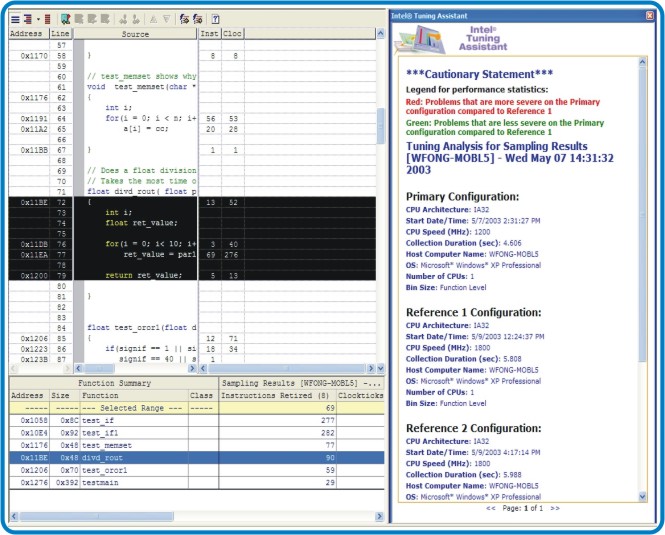The image size is (665, 535).
Task: Select the test_if function row
Action: (197, 420)
